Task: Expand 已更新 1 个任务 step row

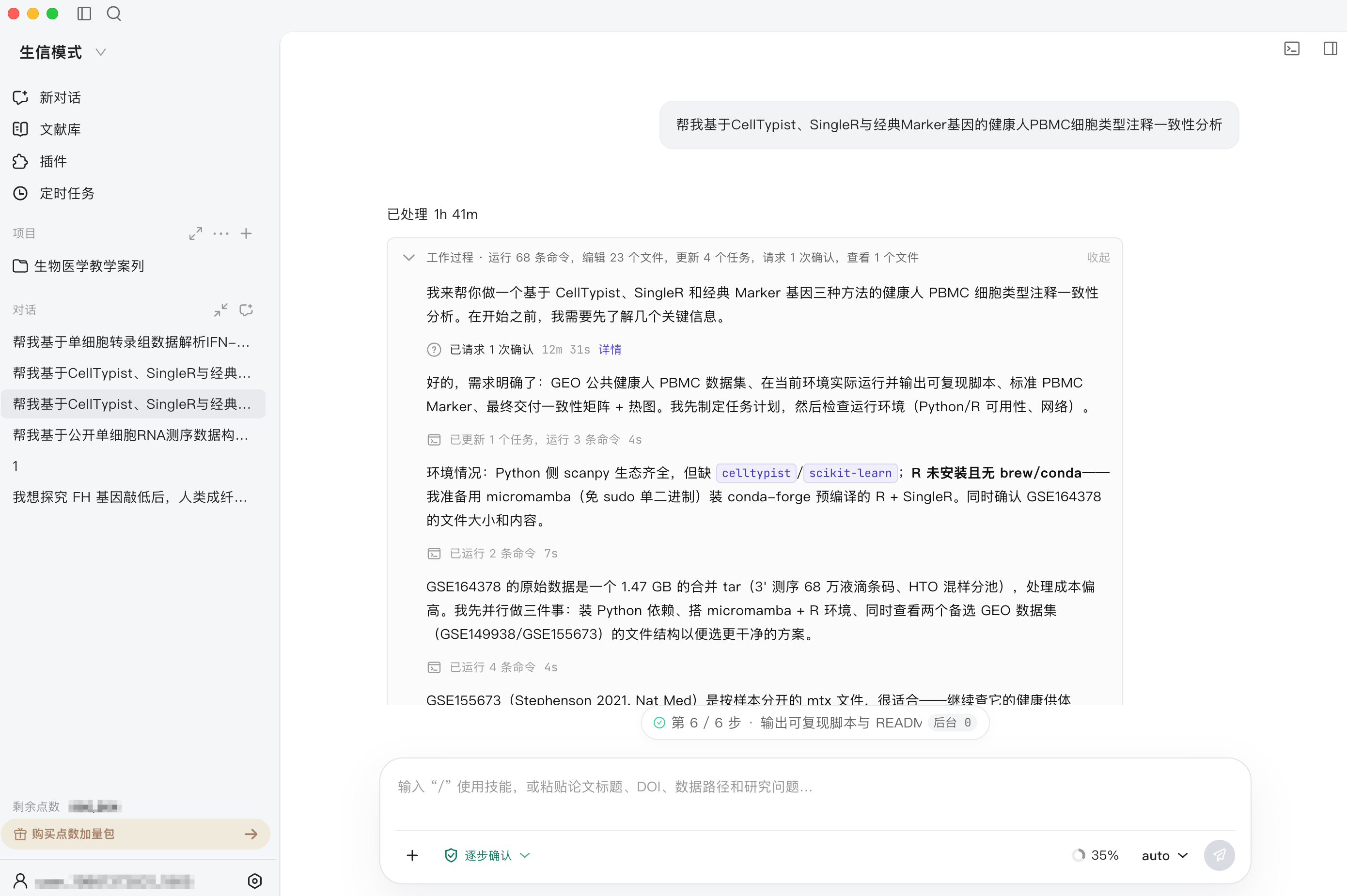Action: pos(534,440)
